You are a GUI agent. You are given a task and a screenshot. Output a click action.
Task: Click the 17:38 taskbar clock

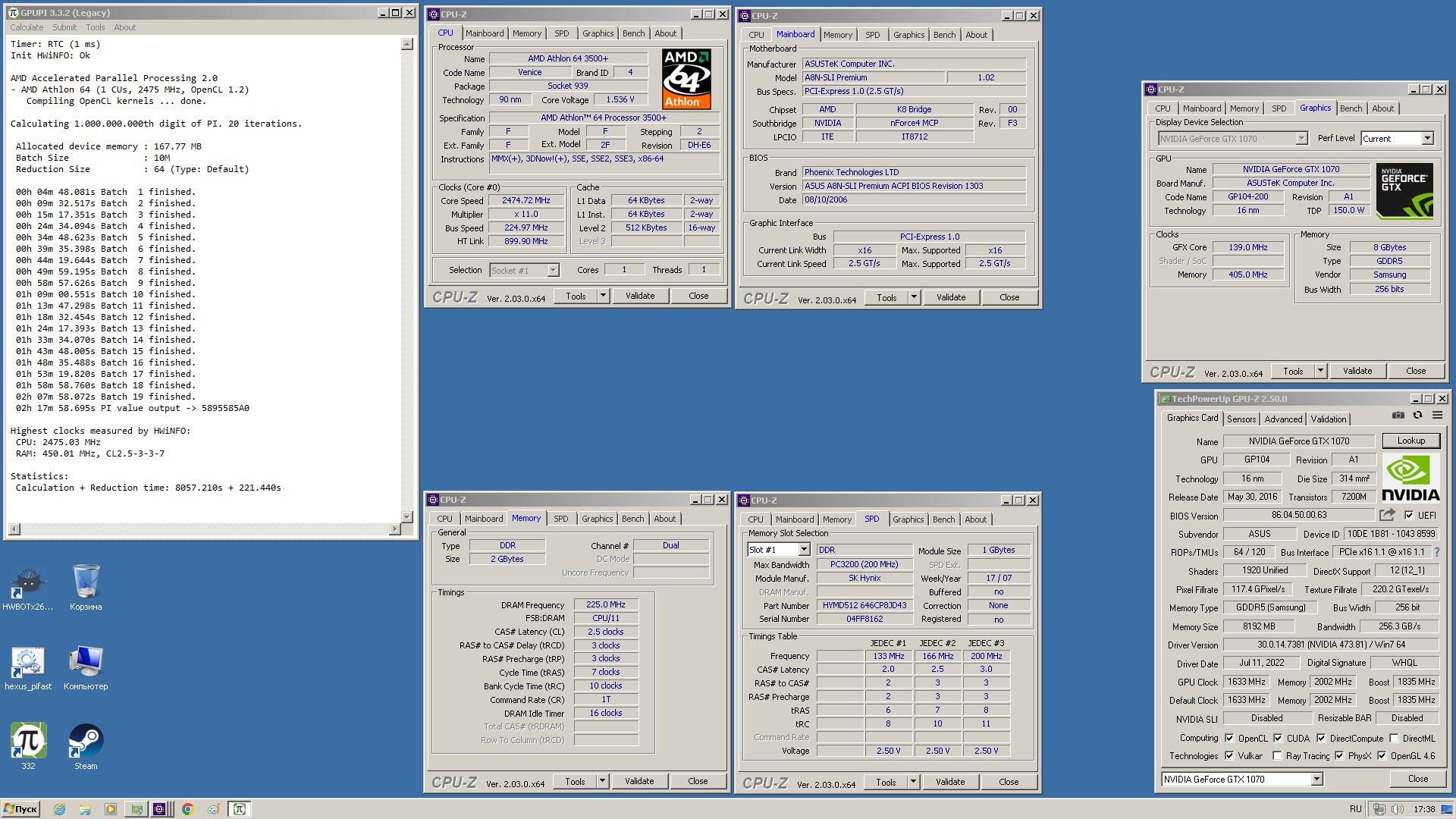click(1424, 809)
